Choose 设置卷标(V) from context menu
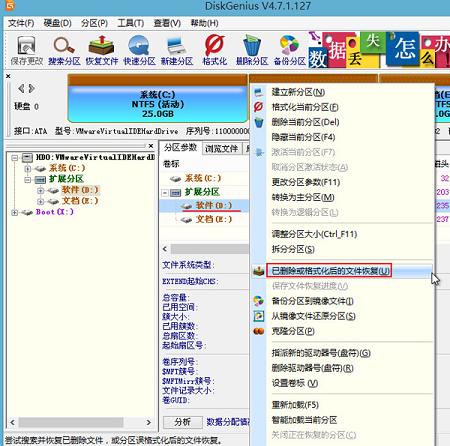450x446 pixels. [x=343, y=383]
